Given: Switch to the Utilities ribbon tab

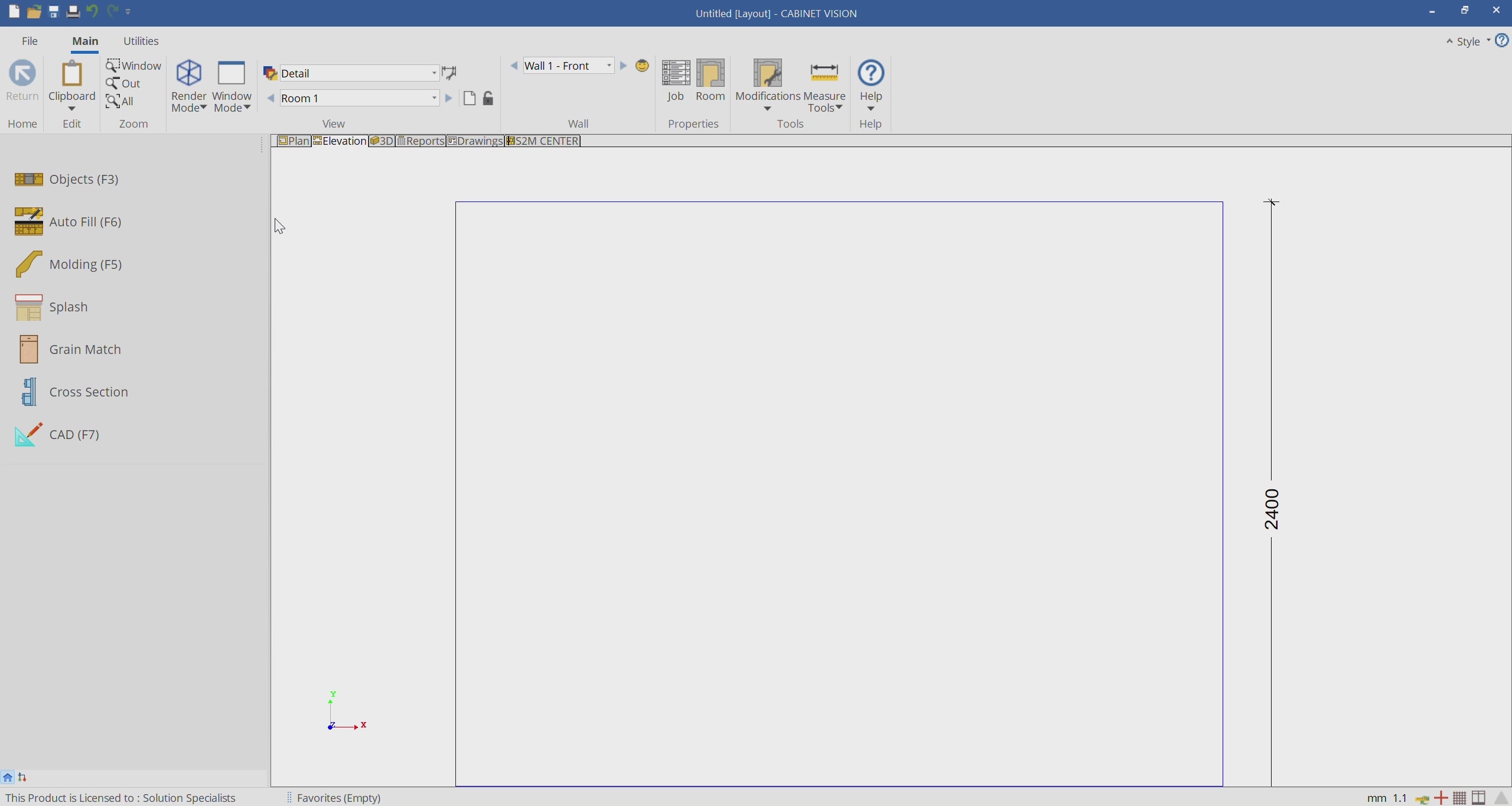Looking at the screenshot, I should click(141, 41).
